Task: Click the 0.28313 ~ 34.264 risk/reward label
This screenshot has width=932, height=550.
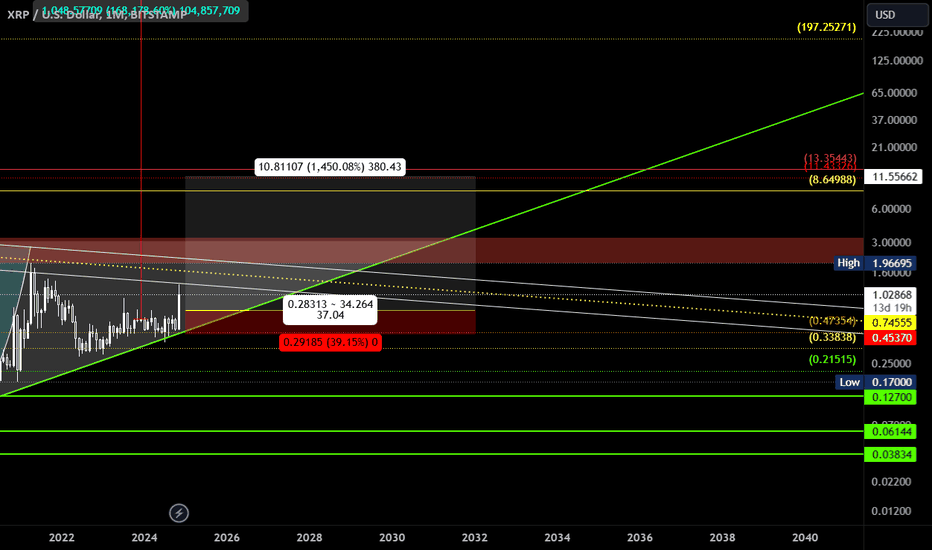Action: point(330,309)
